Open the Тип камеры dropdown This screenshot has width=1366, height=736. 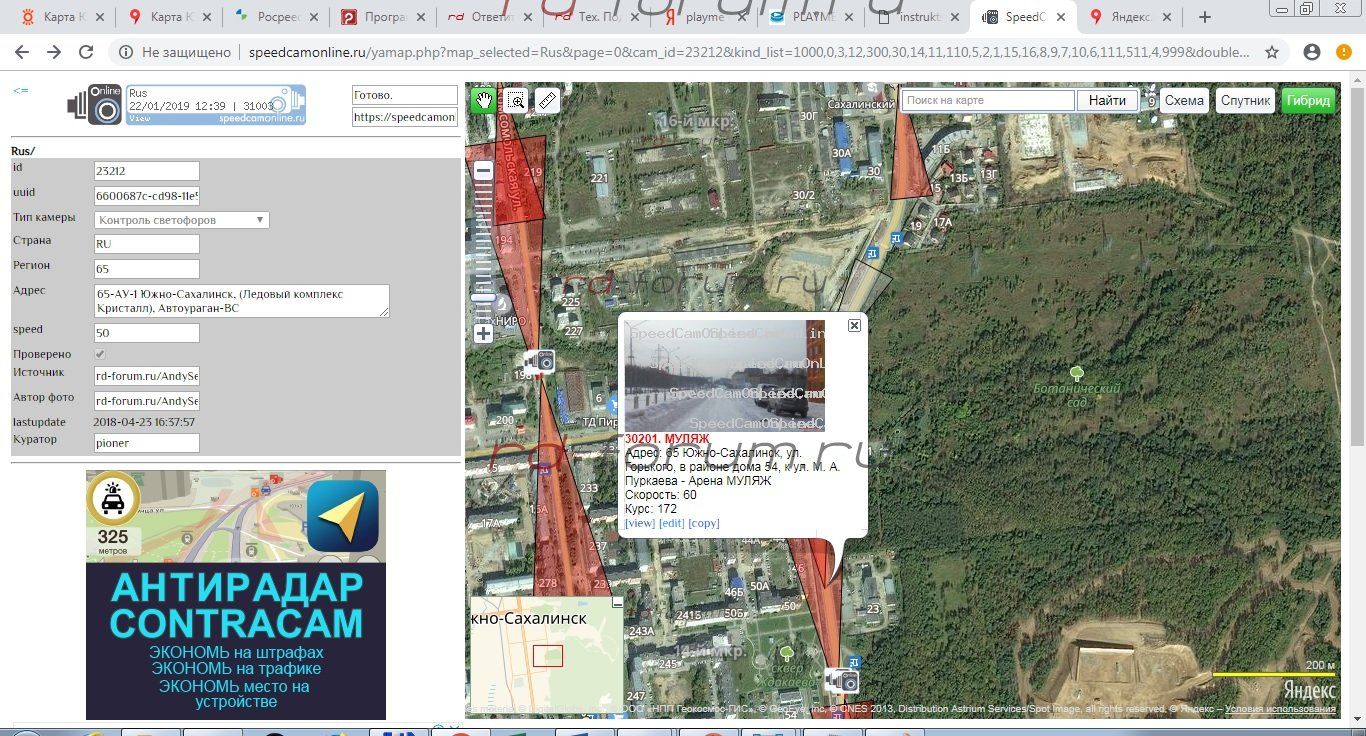181,219
